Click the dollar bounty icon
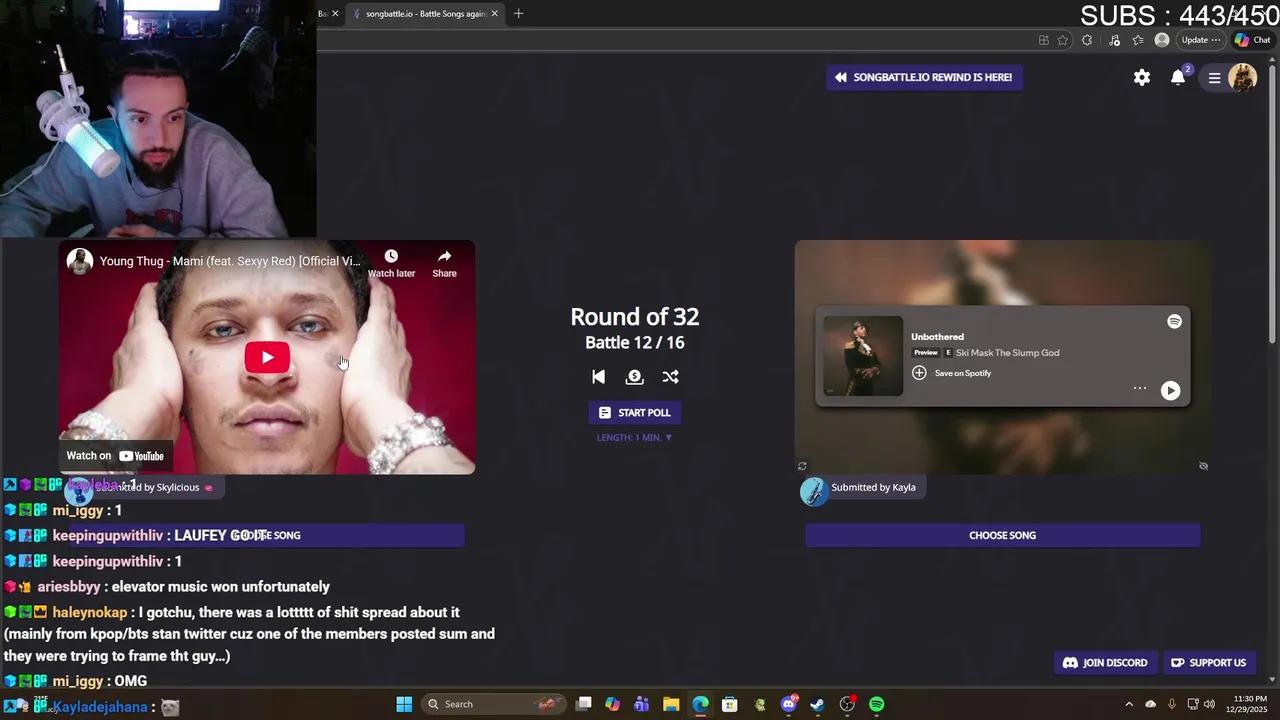Viewport: 1280px width, 720px height. [x=634, y=377]
